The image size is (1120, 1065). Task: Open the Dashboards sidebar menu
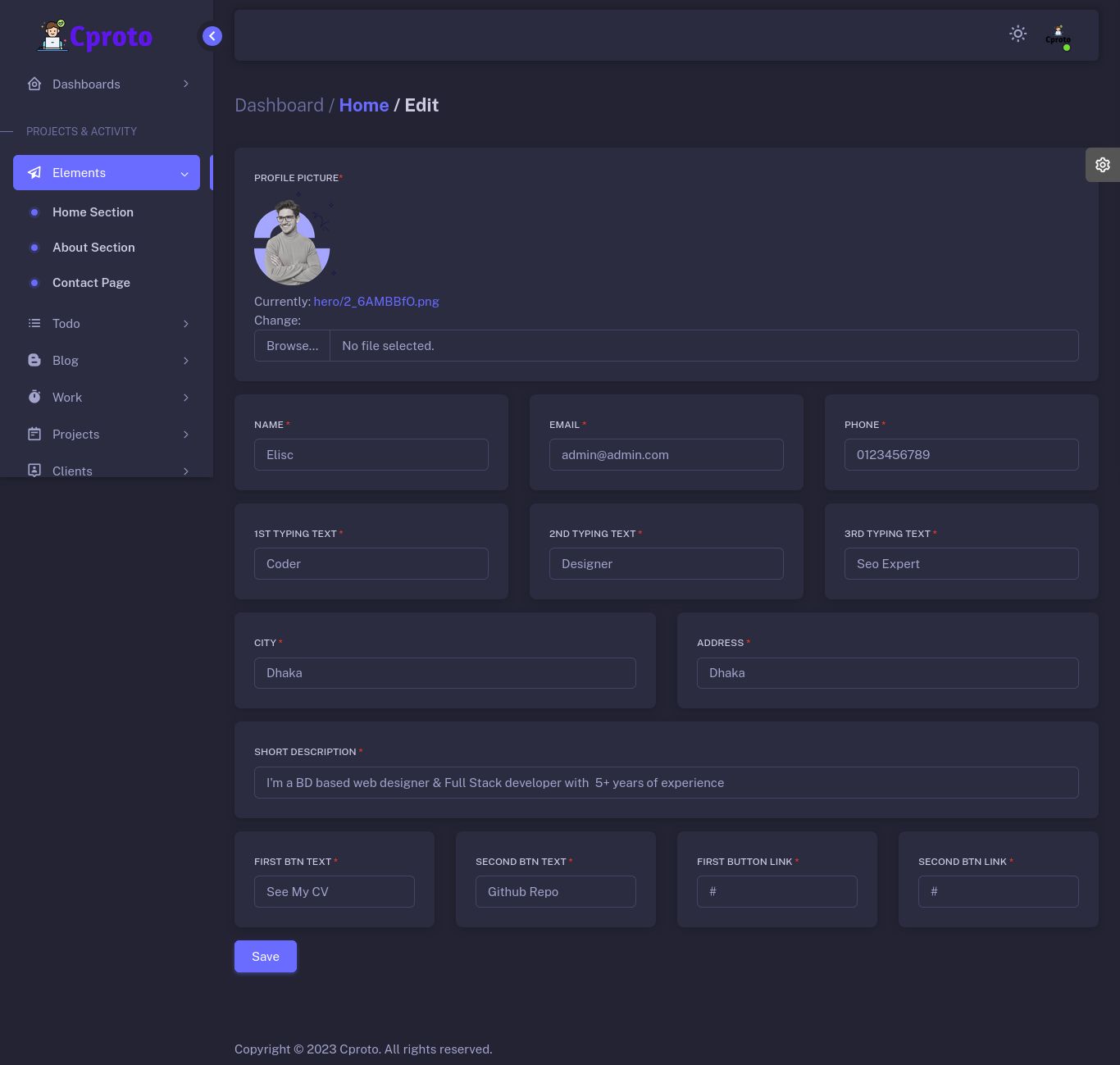click(107, 84)
